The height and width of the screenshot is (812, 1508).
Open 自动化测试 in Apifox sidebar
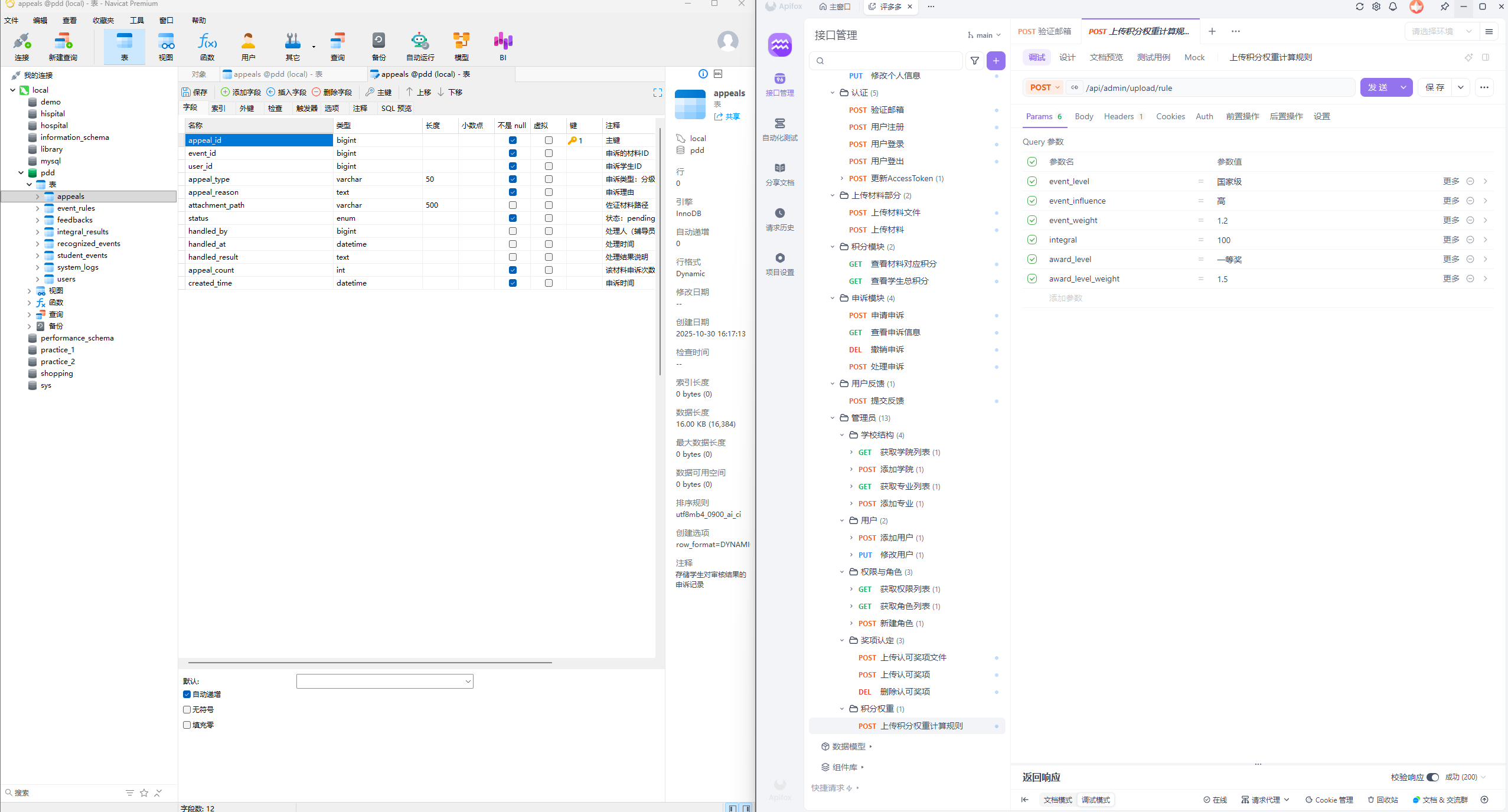[x=779, y=129]
